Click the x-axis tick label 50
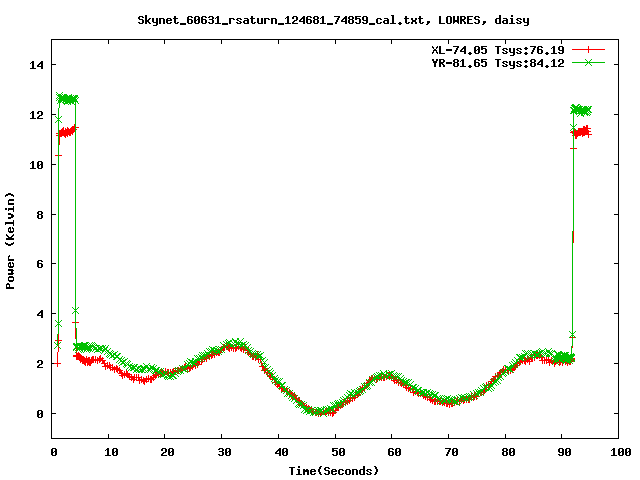The width and height of the screenshot is (640, 480). [338, 452]
